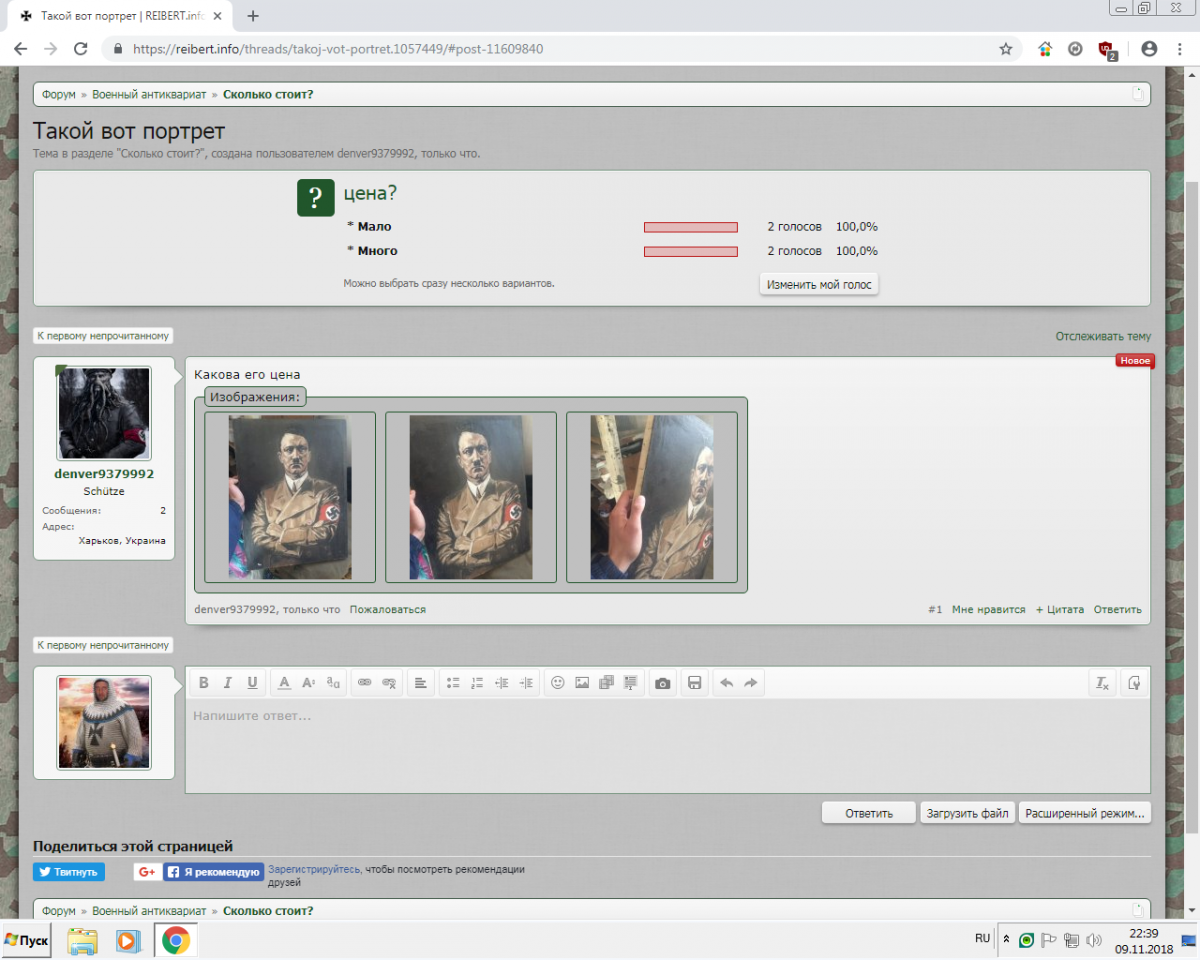Click the insert image icon
This screenshot has height=960, width=1200.
(582, 683)
